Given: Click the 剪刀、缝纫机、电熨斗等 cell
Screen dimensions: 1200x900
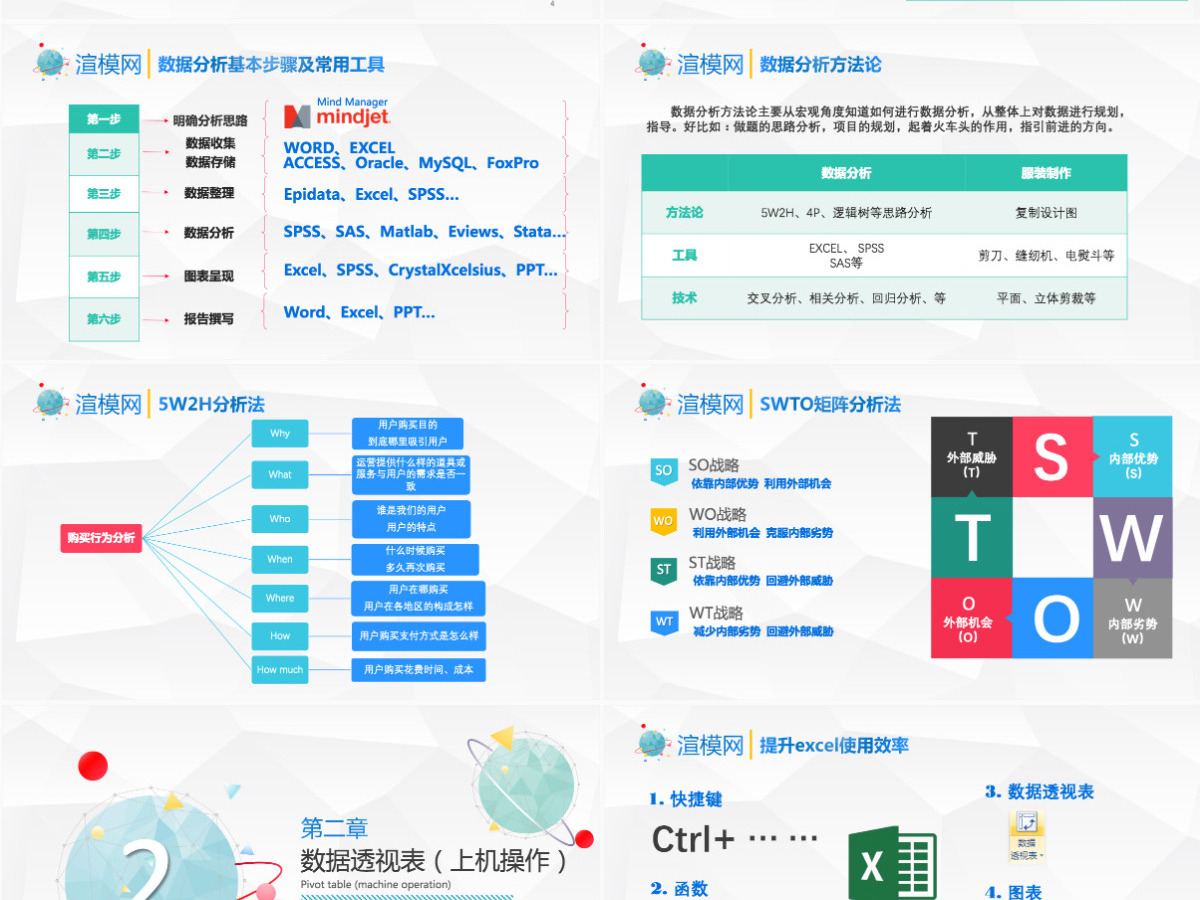Looking at the screenshot, I should click(x=1046, y=255).
